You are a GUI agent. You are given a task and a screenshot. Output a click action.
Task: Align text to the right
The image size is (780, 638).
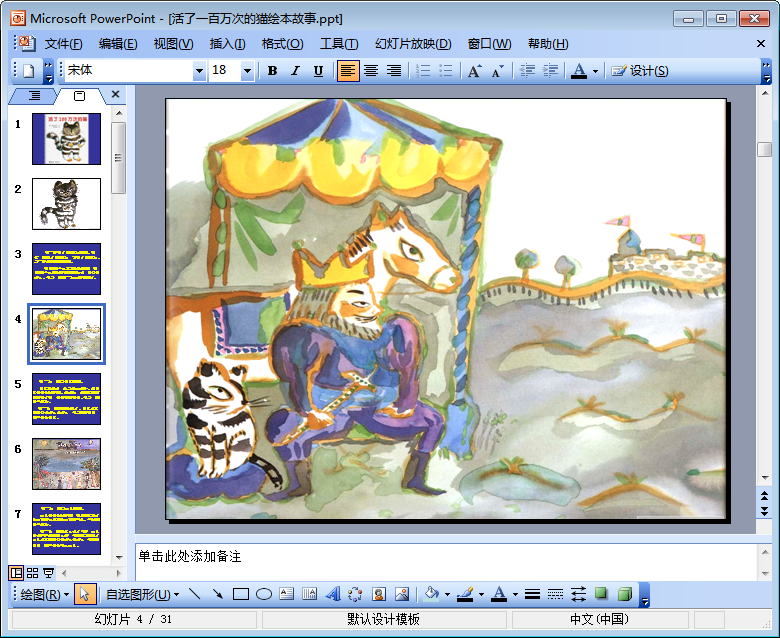(393, 71)
